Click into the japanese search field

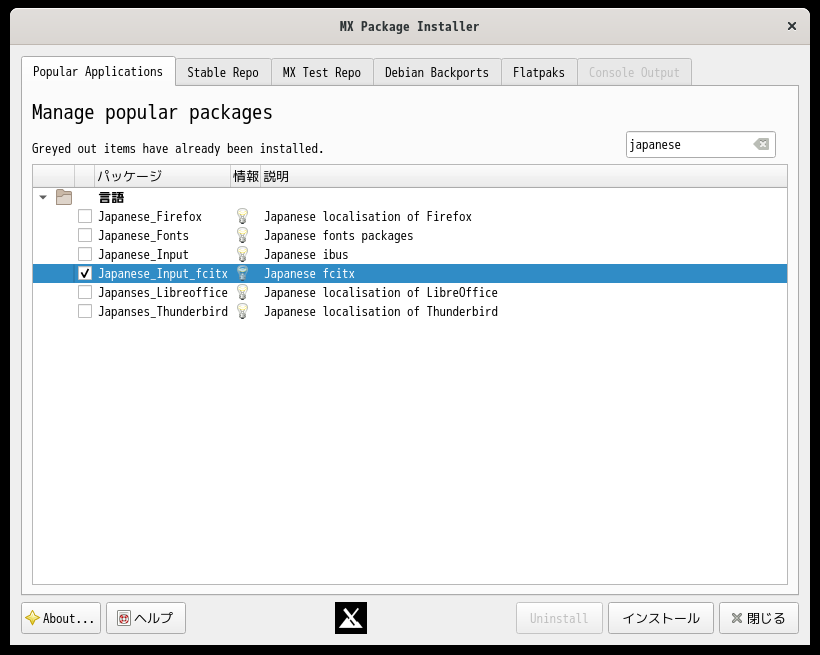[x=689, y=144]
